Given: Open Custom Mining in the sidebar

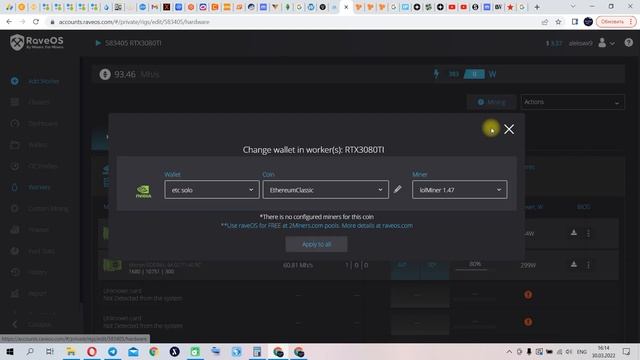Looking at the screenshot, I should pos(39,208).
